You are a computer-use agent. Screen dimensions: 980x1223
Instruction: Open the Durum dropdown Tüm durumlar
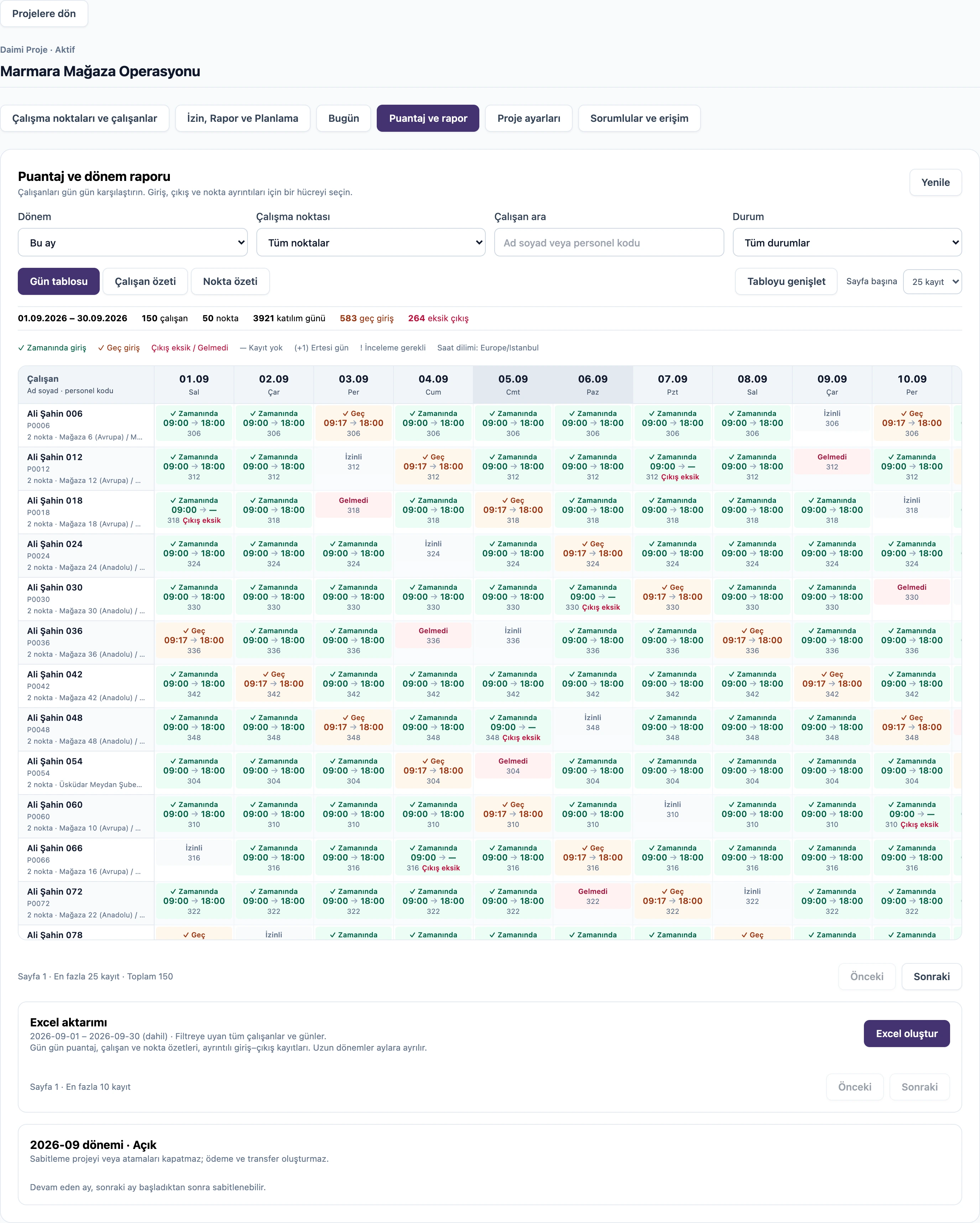(847, 242)
